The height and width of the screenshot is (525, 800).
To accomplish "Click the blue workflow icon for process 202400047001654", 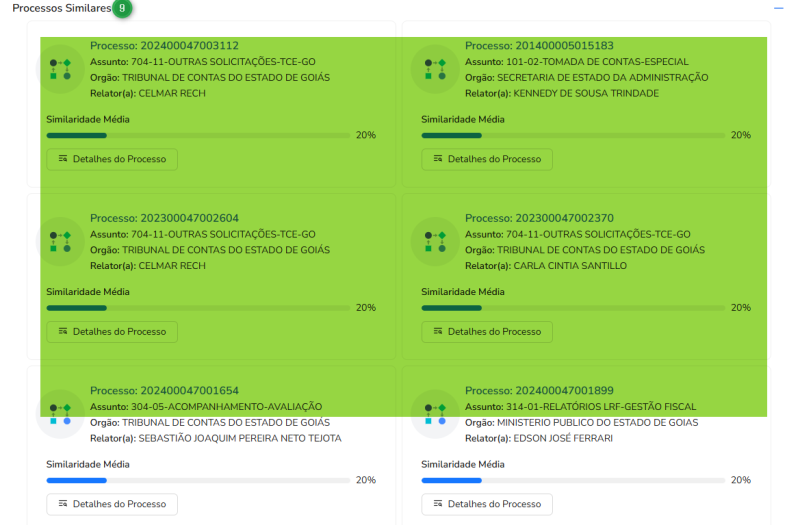I will (x=60, y=413).
